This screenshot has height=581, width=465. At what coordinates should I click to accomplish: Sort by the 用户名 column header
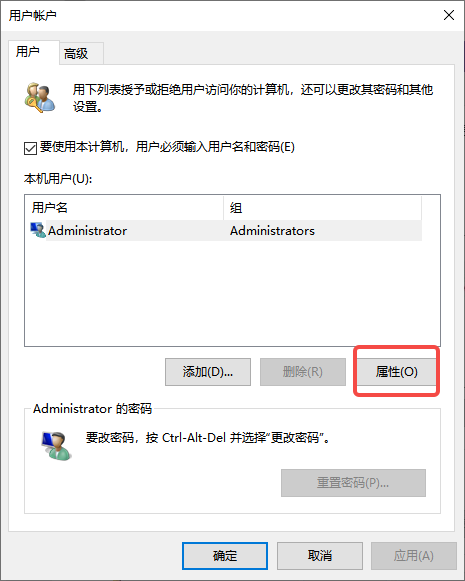pos(124,208)
